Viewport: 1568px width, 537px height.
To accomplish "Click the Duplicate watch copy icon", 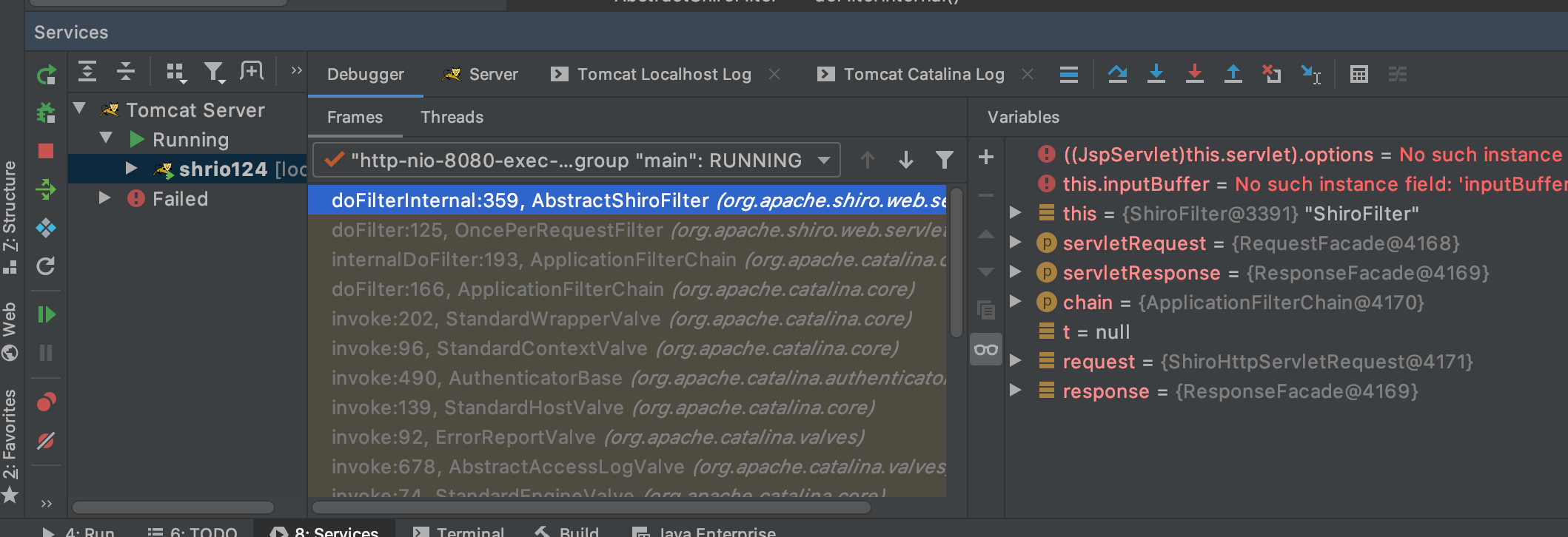I will 986,310.
